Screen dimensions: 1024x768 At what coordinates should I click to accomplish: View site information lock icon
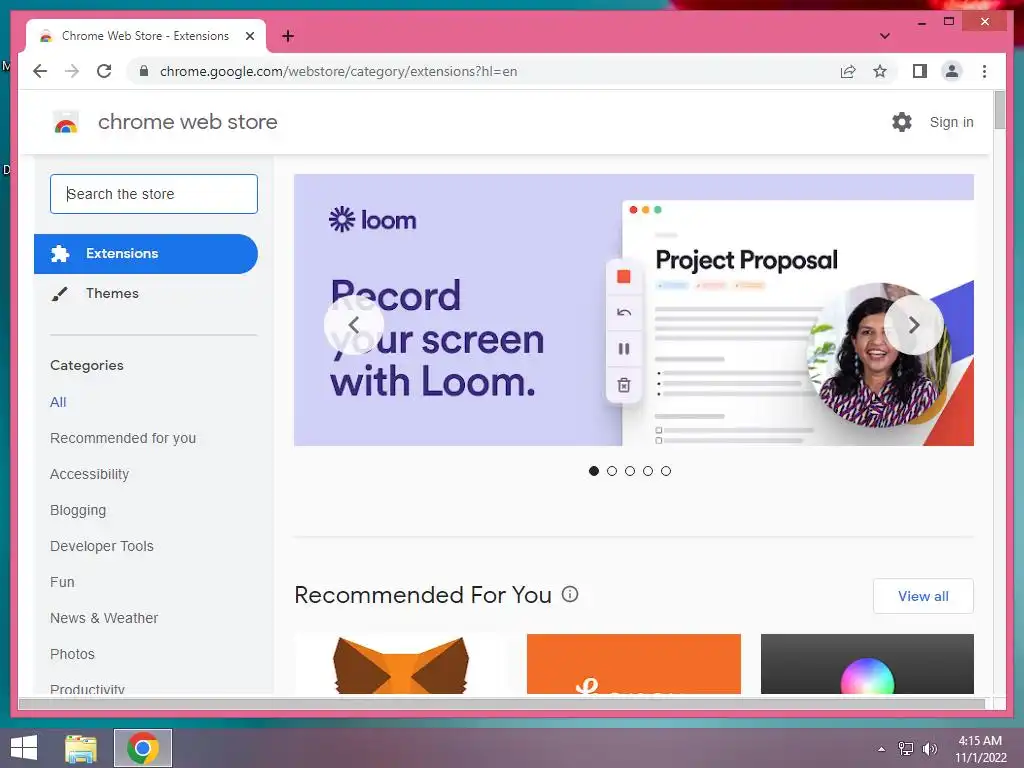click(144, 71)
